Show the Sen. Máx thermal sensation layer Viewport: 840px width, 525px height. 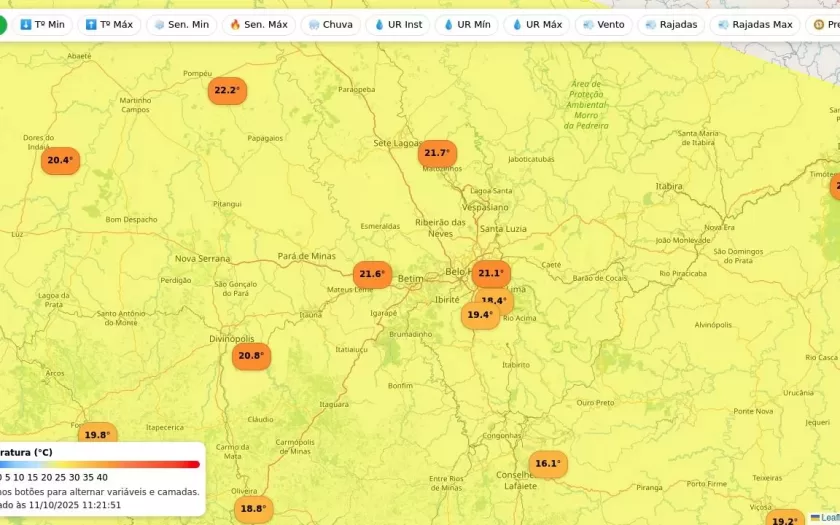click(258, 25)
